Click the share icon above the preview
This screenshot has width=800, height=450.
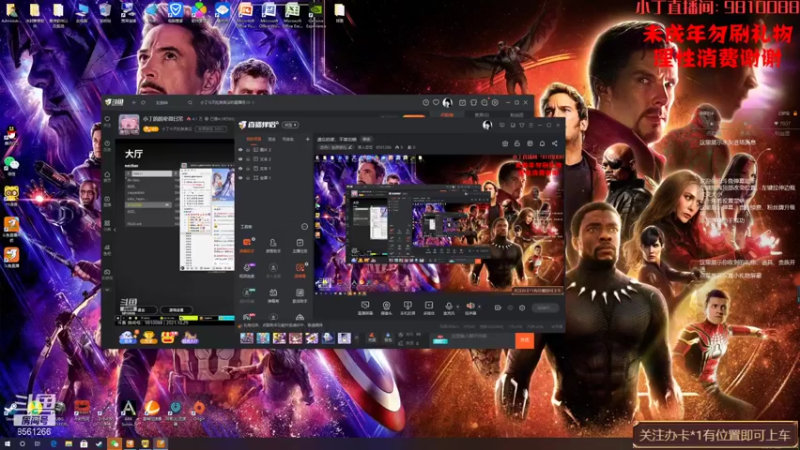click(x=555, y=144)
